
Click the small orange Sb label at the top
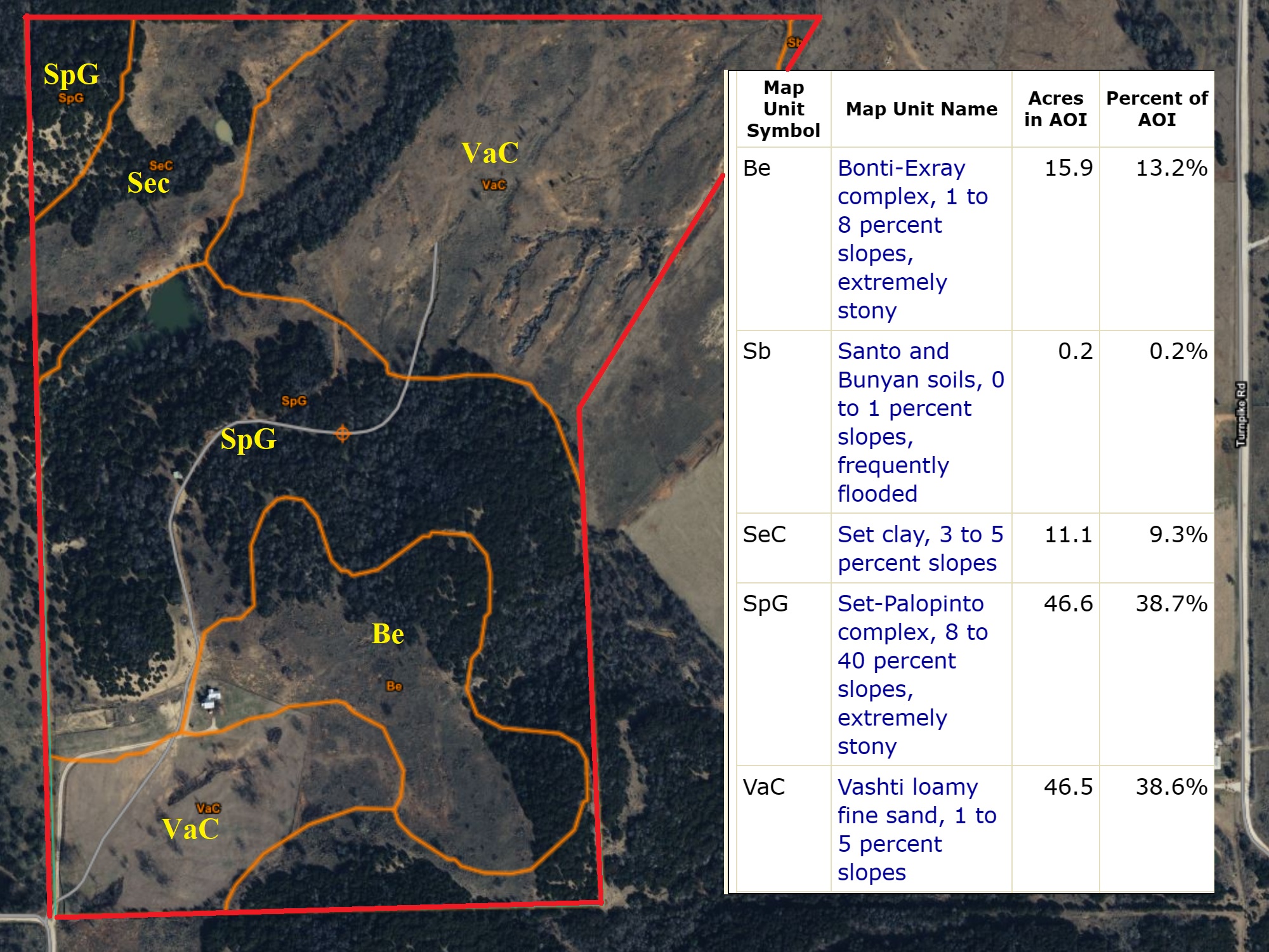pyautogui.click(x=793, y=42)
